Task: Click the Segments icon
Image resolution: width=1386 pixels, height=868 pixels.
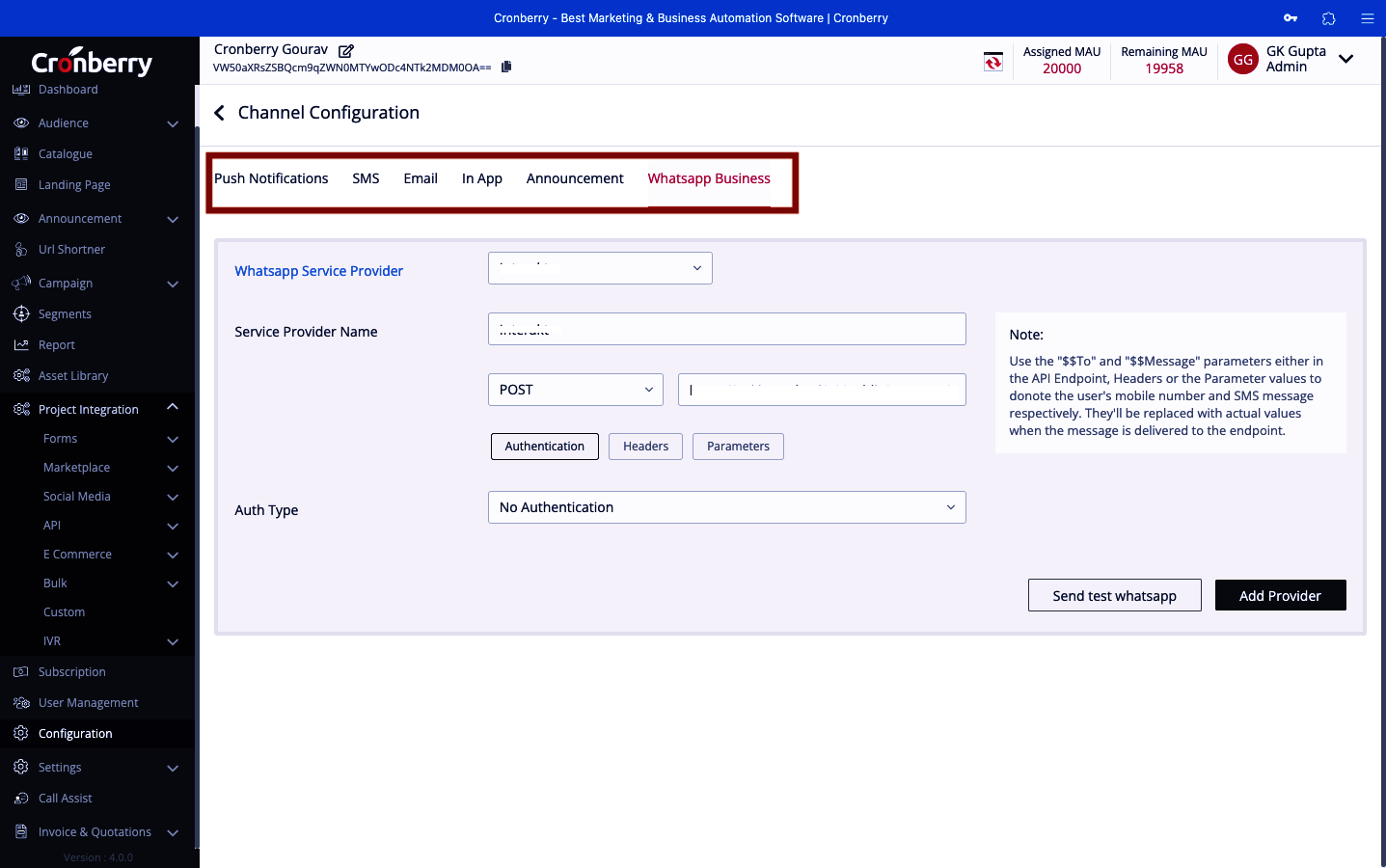Action: point(21,314)
